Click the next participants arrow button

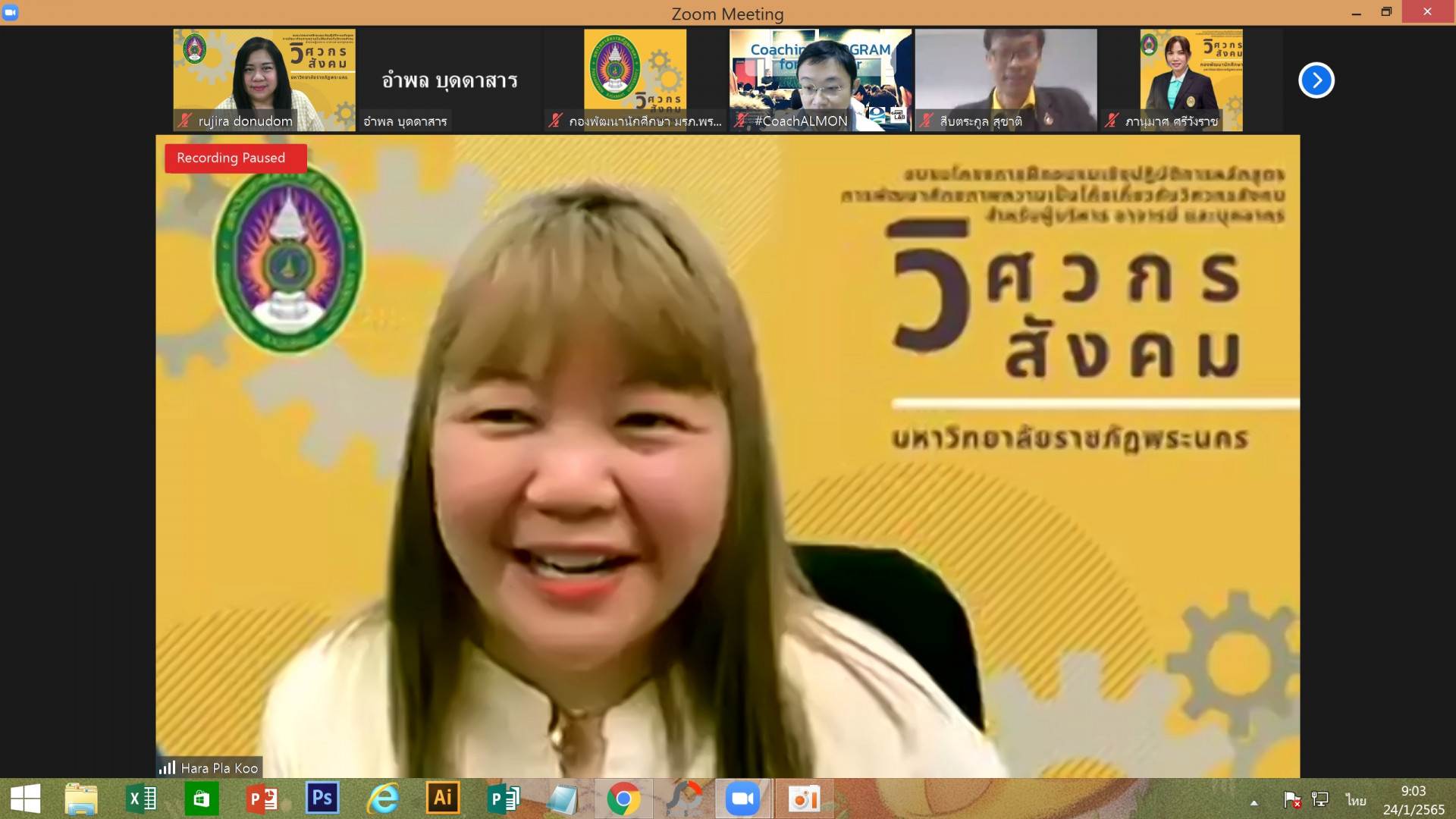[x=1316, y=80]
